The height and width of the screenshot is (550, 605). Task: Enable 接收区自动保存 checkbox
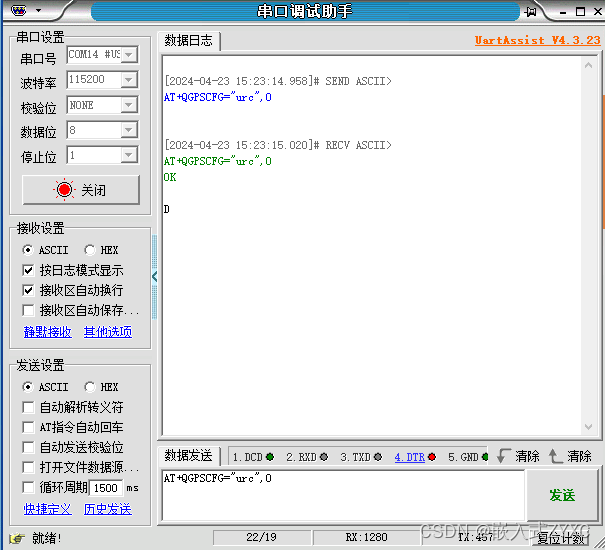pyautogui.click(x=28, y=310)
